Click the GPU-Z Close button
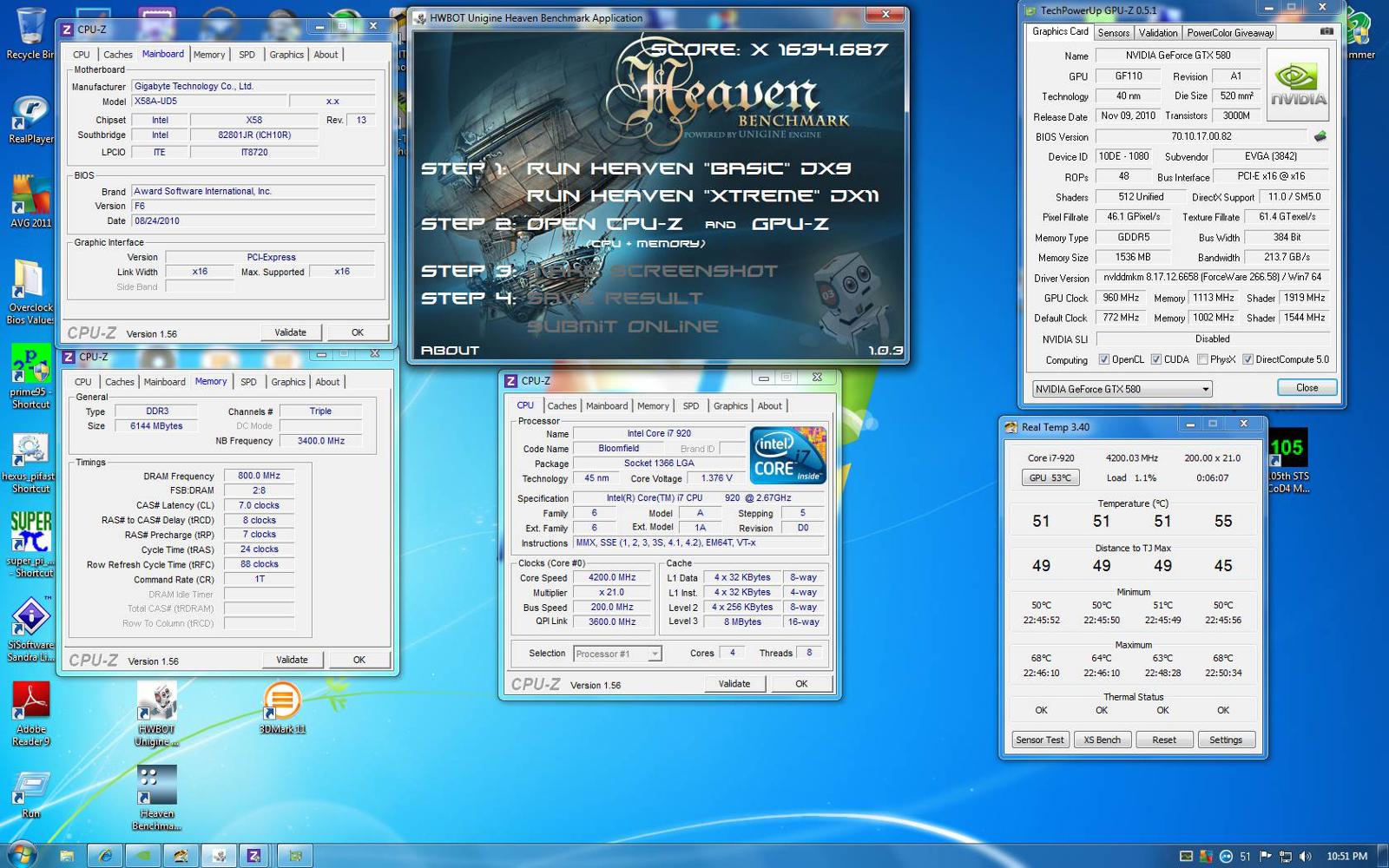Screen dimensions: 1389x868 [1307, 388]
